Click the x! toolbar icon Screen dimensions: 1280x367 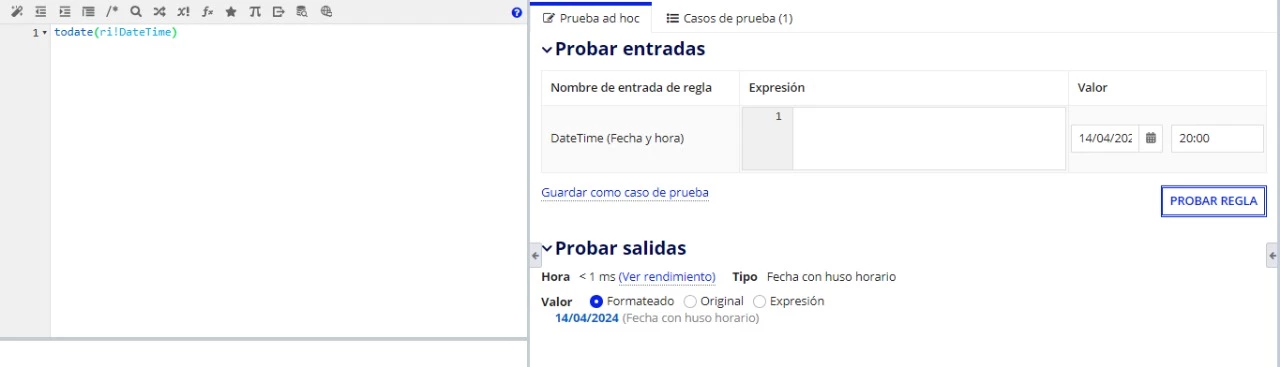[x=183, y=12]
